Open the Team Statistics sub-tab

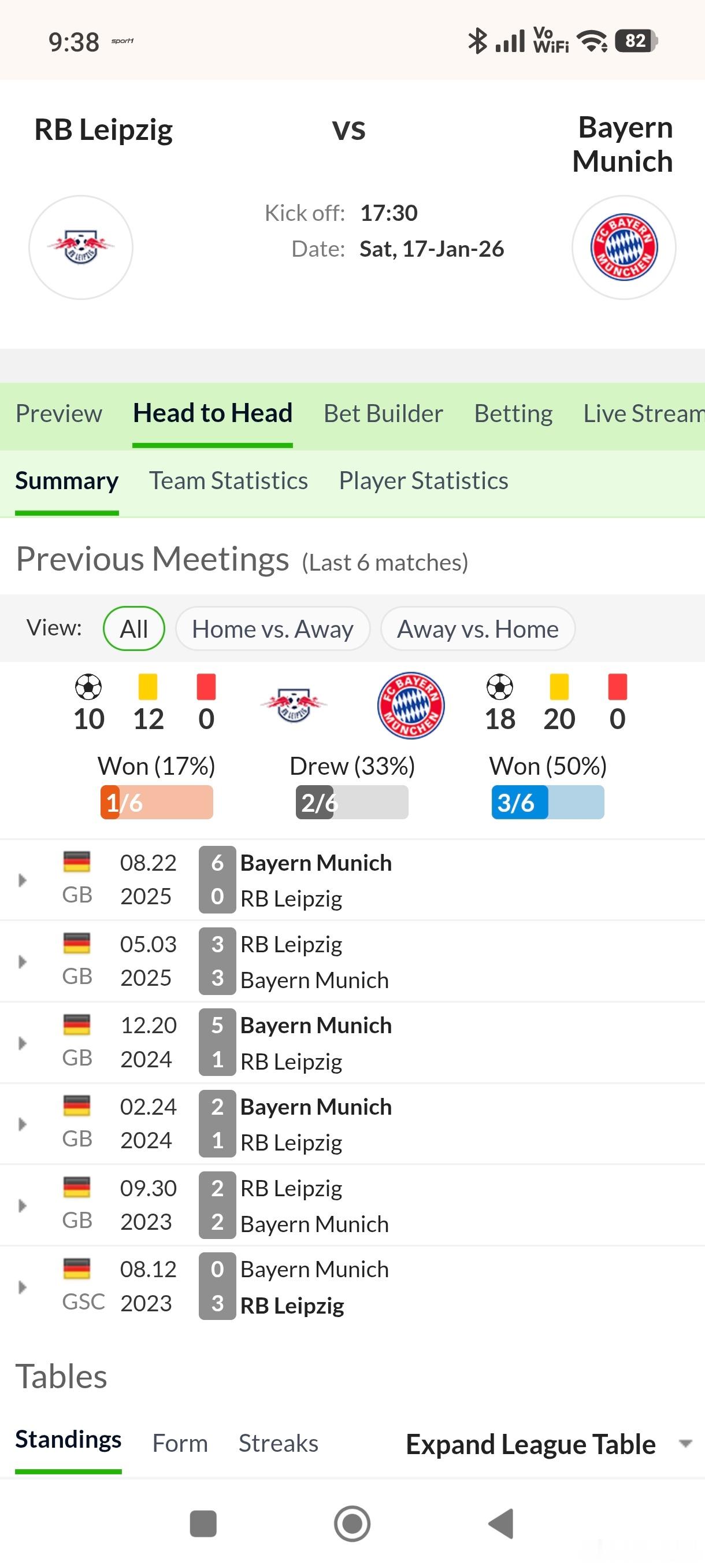click(x=229, y=481)
